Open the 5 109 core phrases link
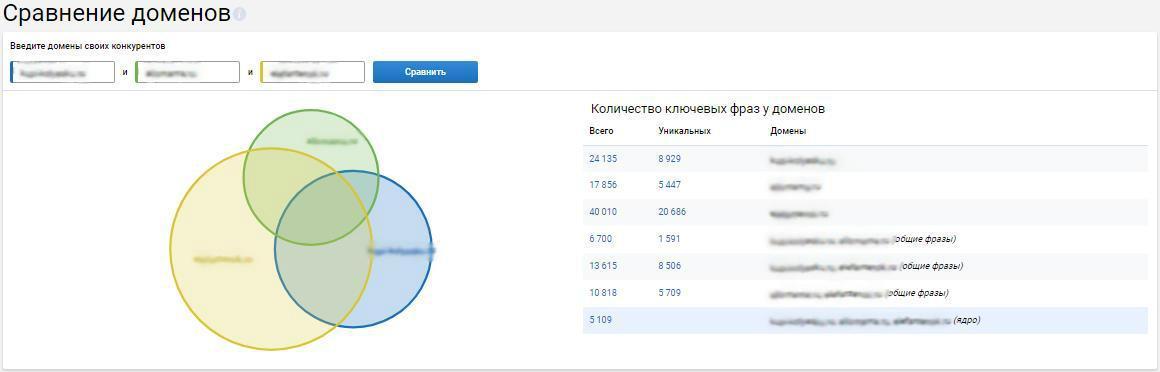The width and height of the screenshot is (1160, 372). coord(601,319)
